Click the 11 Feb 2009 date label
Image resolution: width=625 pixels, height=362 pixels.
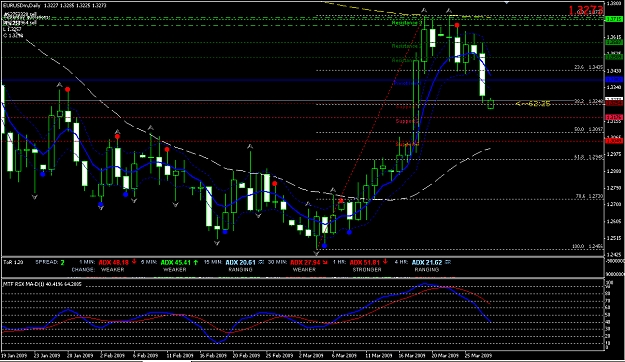[x=179, y=356]
